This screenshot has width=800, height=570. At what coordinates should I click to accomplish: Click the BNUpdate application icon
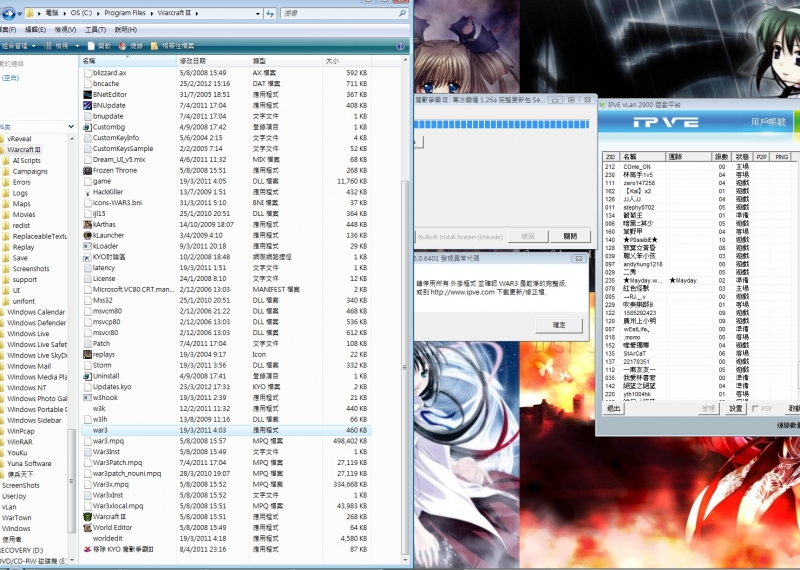pos(87,105)
